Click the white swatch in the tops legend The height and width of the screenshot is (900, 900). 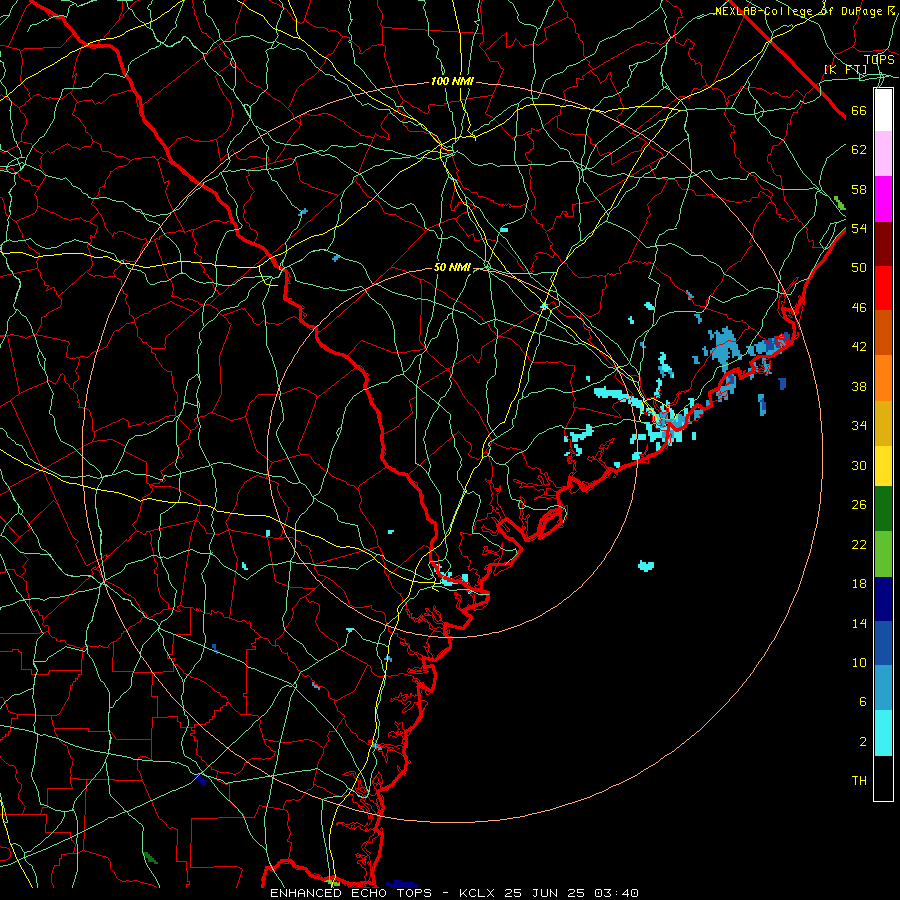pyautogui.click(x=883, y=110)
